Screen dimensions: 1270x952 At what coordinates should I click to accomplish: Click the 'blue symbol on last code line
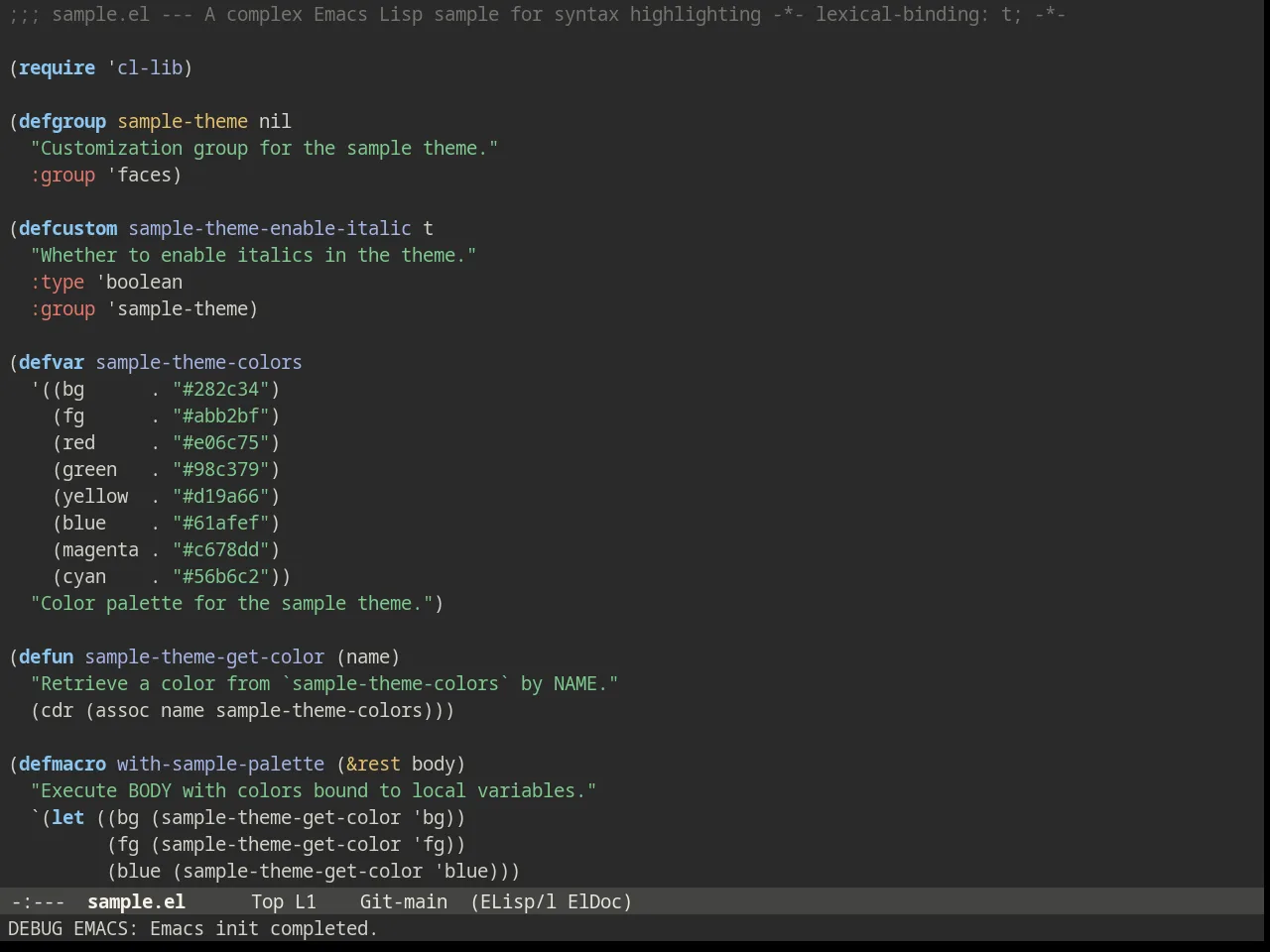coord(461,871)
